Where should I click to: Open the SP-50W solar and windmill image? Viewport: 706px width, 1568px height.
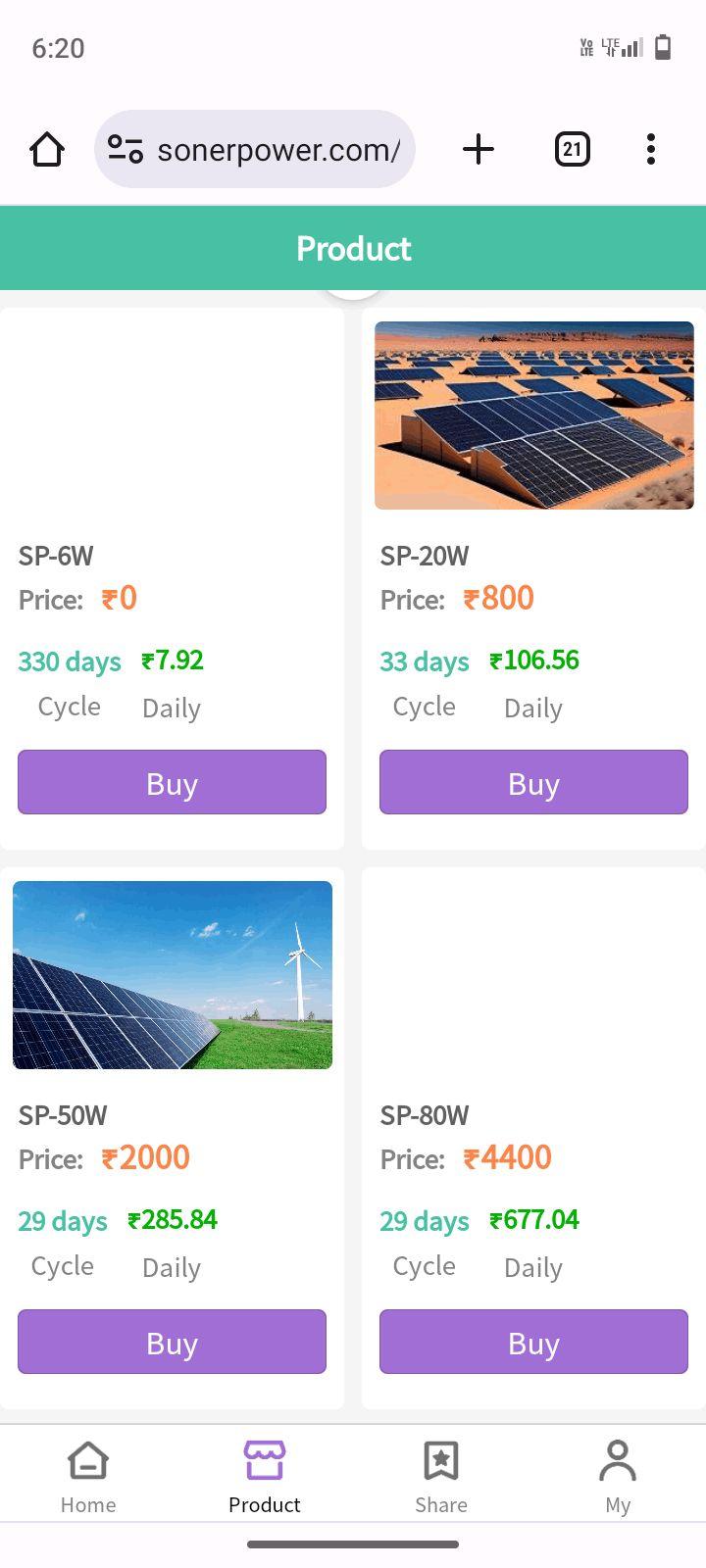click(173, 975)
